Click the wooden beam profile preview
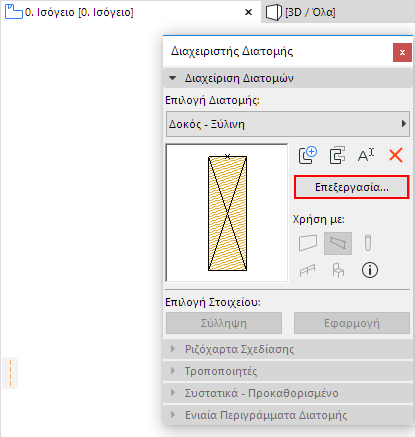Image resolution: width=415 pixels, height=437 pixels. click(227, 213)
